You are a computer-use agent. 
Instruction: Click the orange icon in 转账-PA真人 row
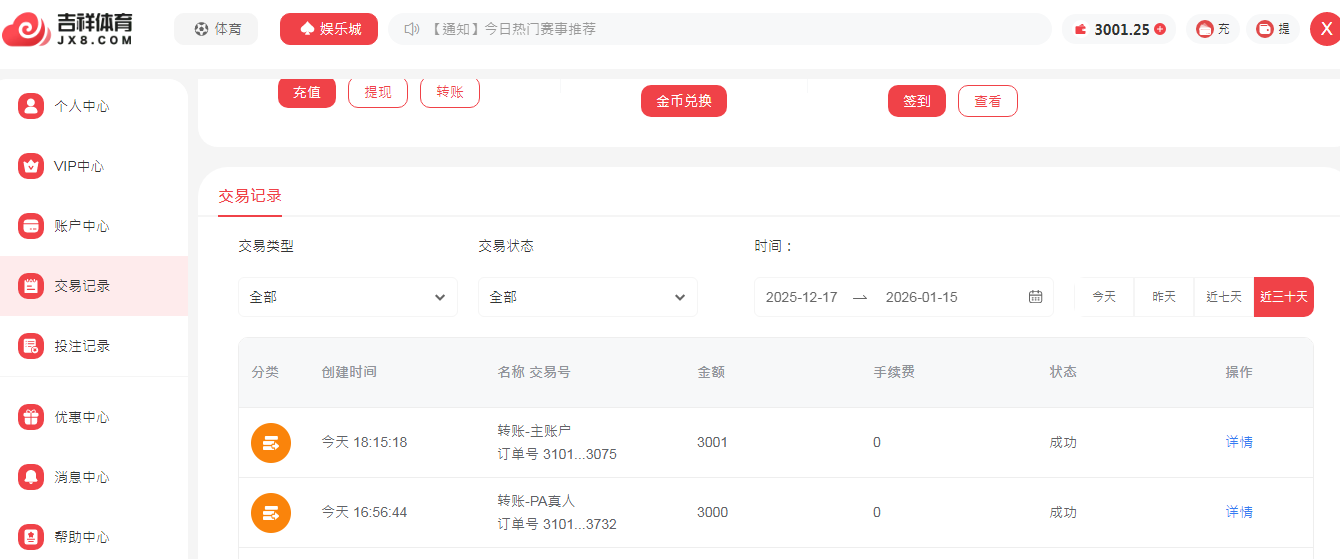[271, 513]
